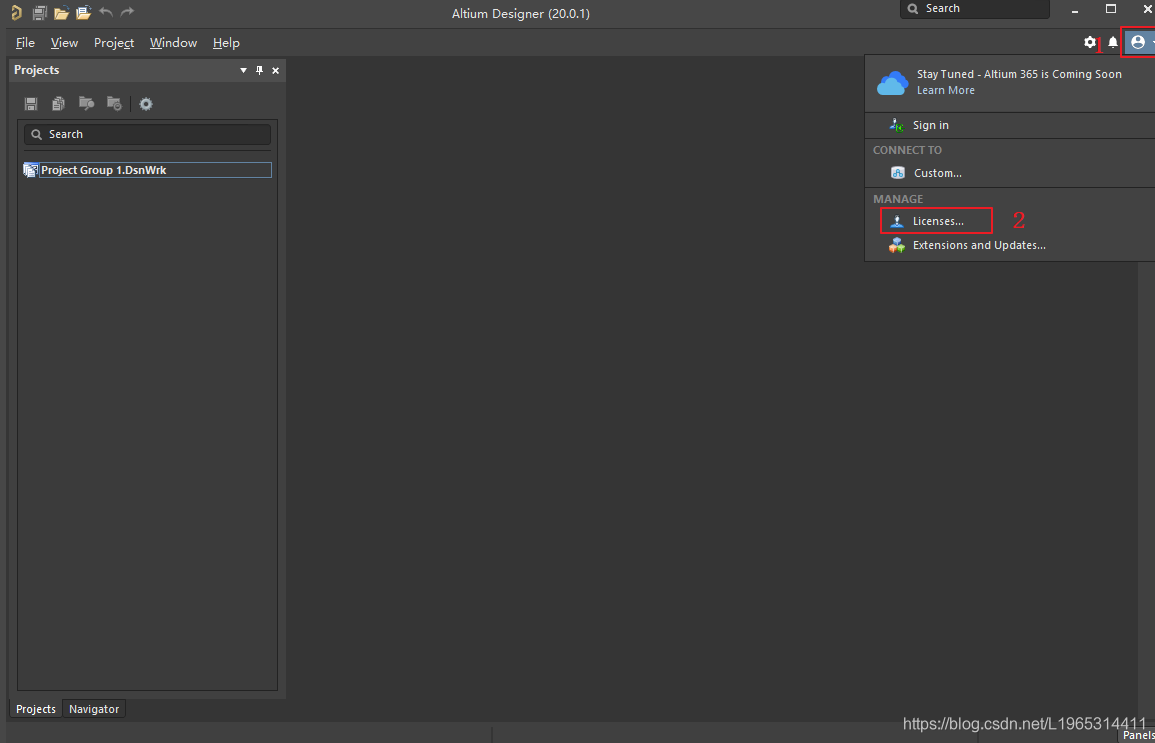Click the user account profile icon

click(1138, 43)
